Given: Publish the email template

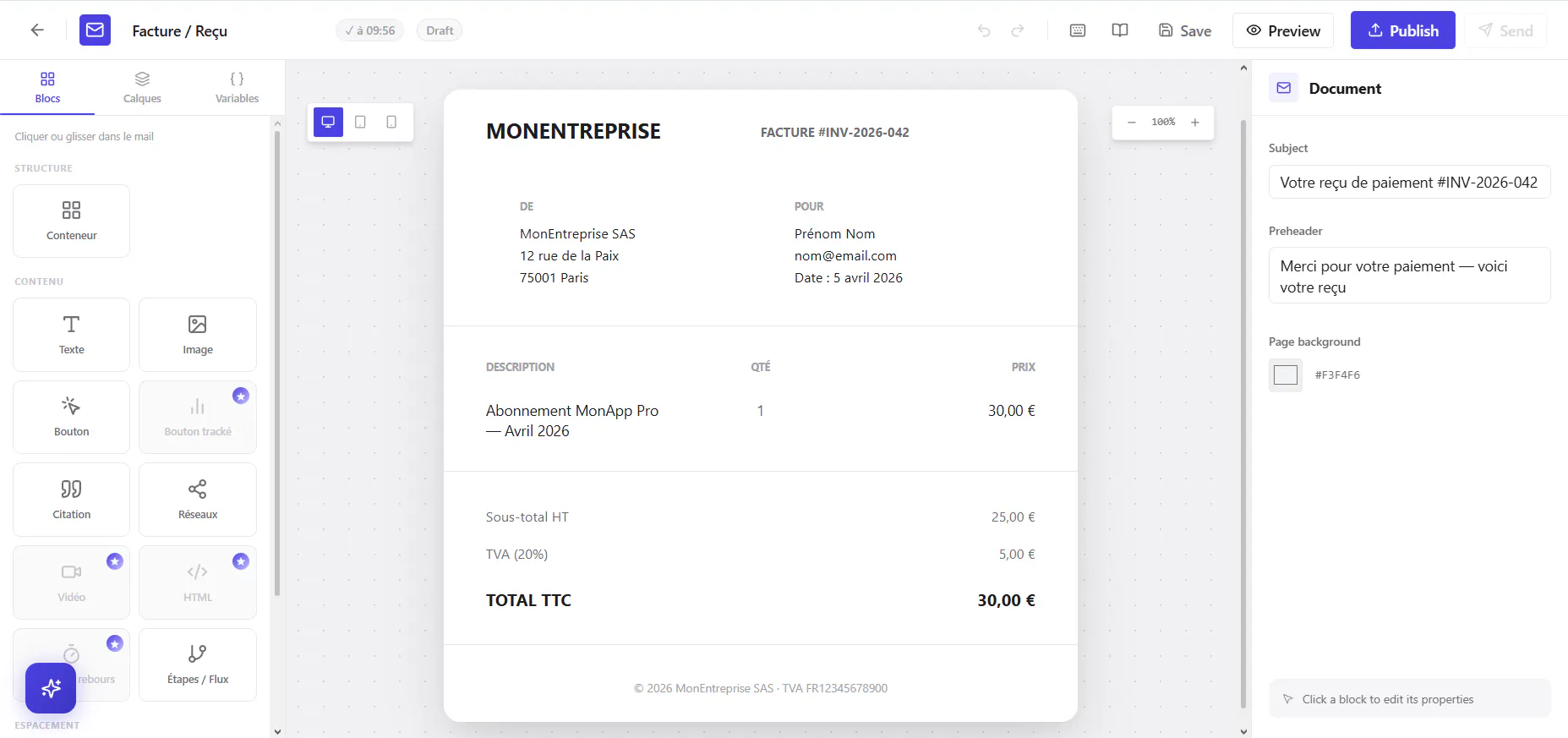Looking at the screenshot, I should coord(1403,30).
